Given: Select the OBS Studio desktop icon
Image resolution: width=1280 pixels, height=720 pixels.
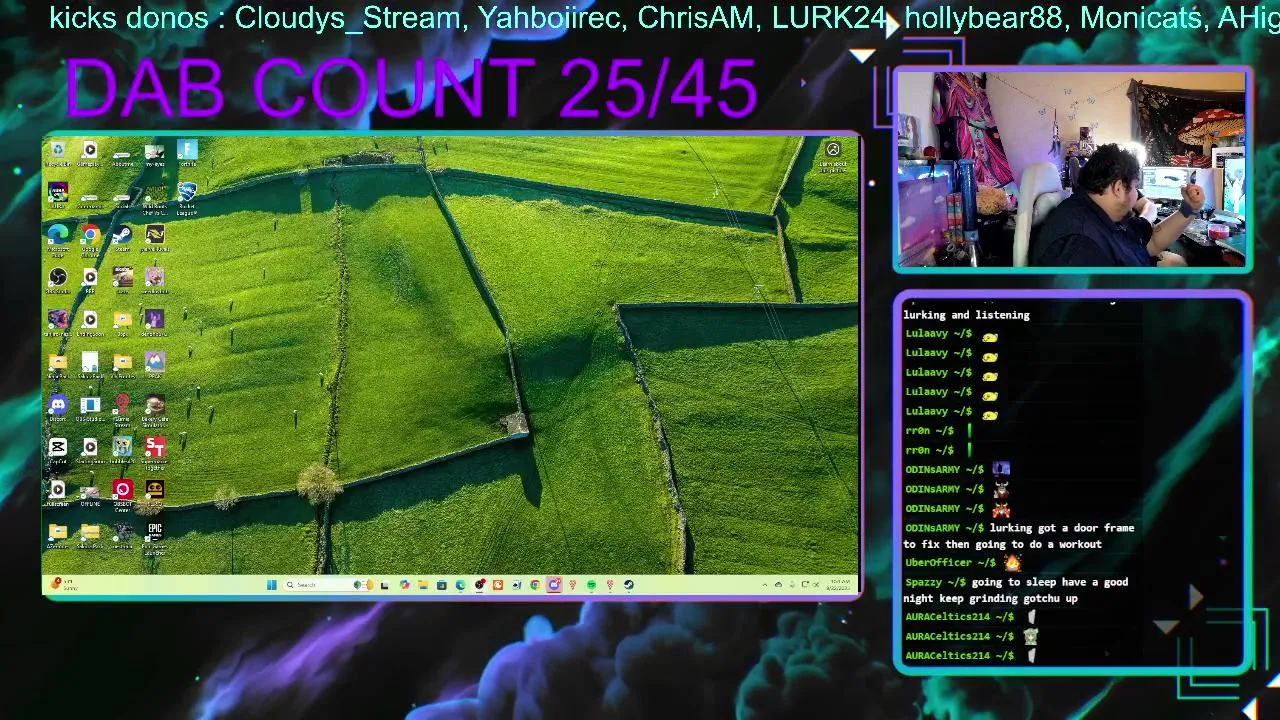Looking at the screenshot, I should (x=58, y=280).
